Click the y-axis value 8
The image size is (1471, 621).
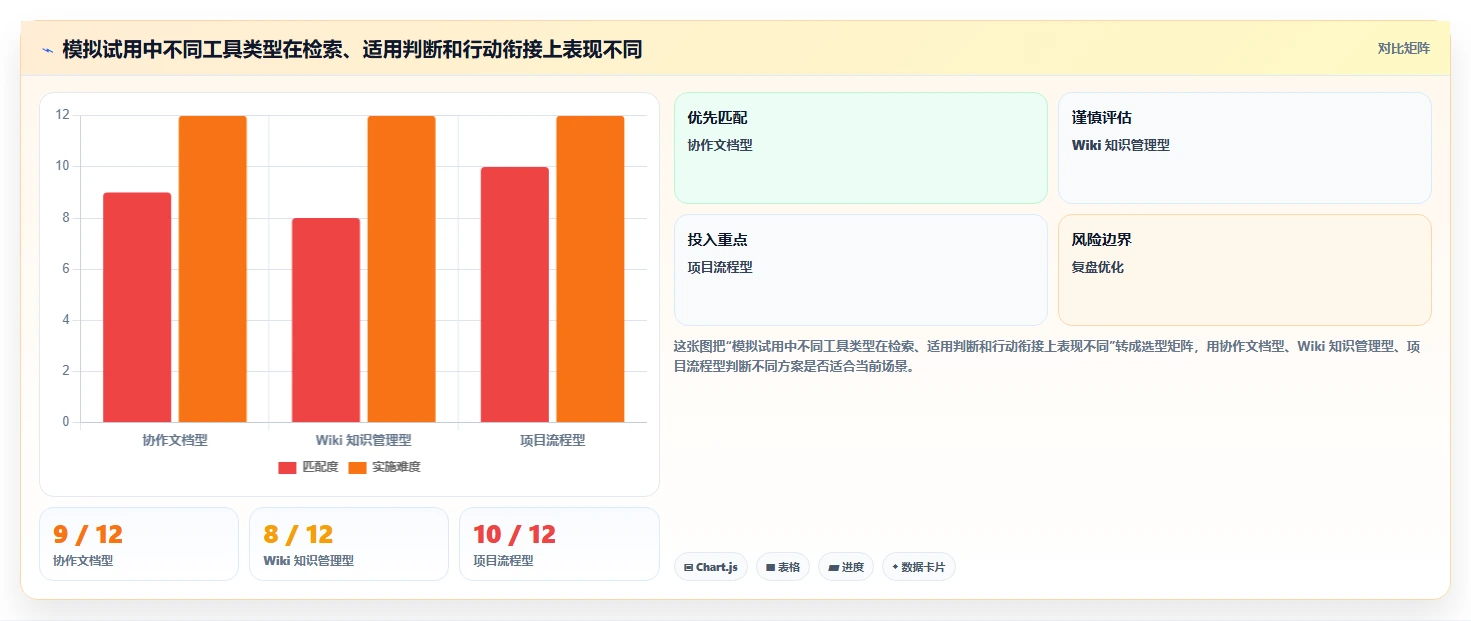(66, 217)
